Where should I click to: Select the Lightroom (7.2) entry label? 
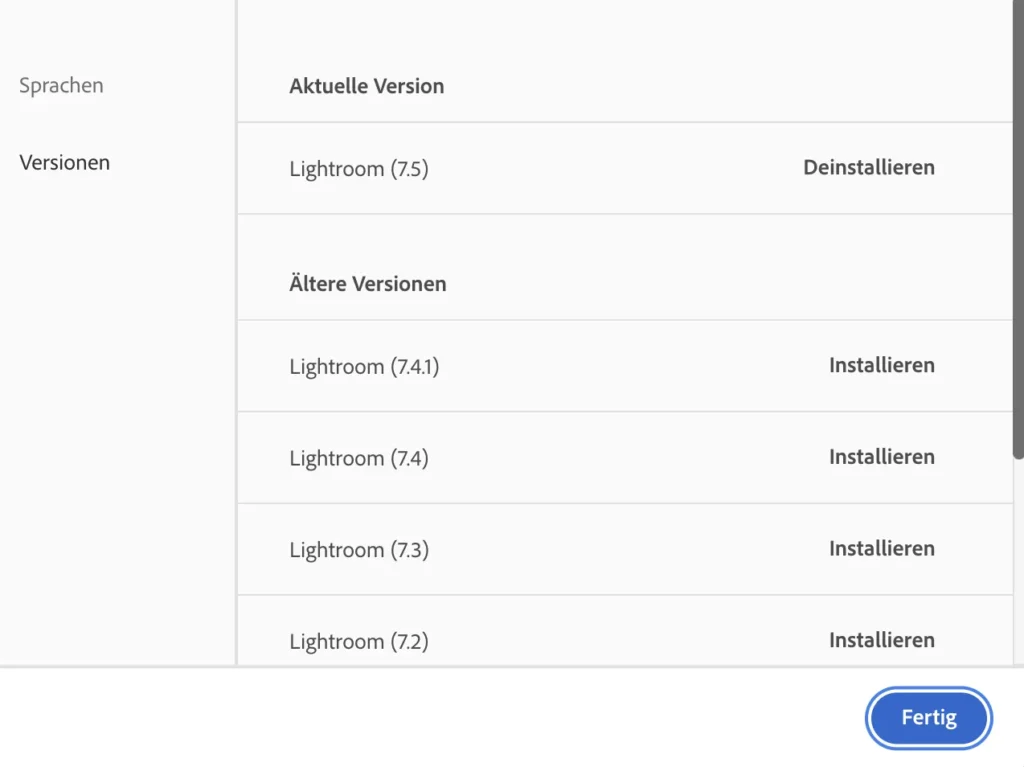coord(359,642)
